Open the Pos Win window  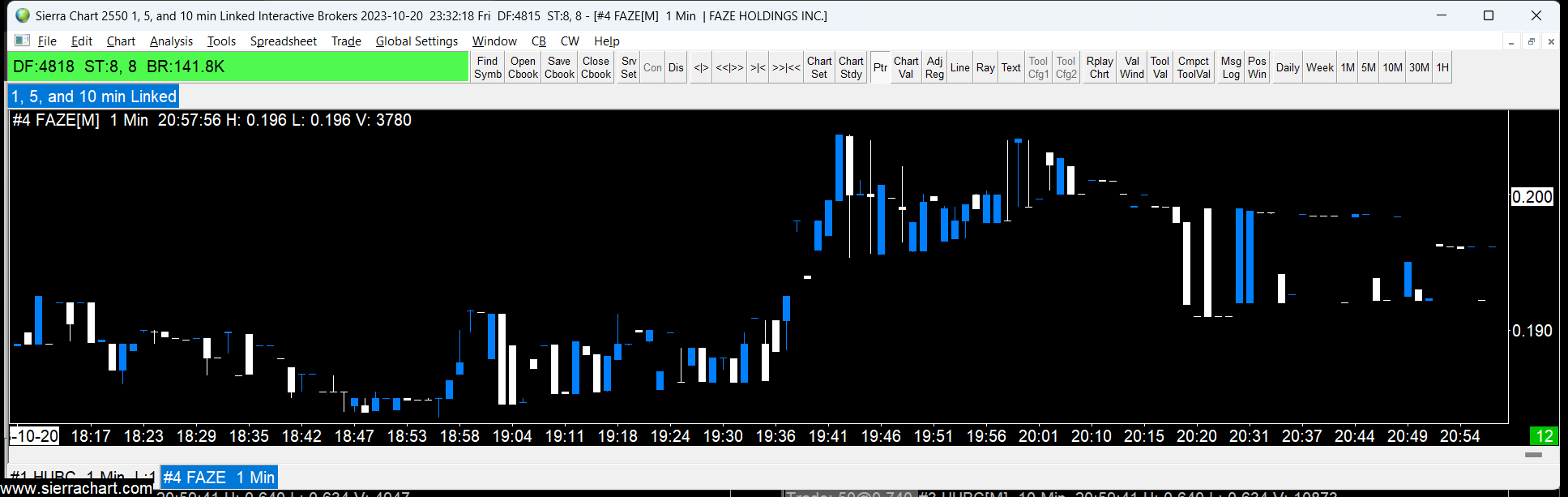coord(1257,67)
